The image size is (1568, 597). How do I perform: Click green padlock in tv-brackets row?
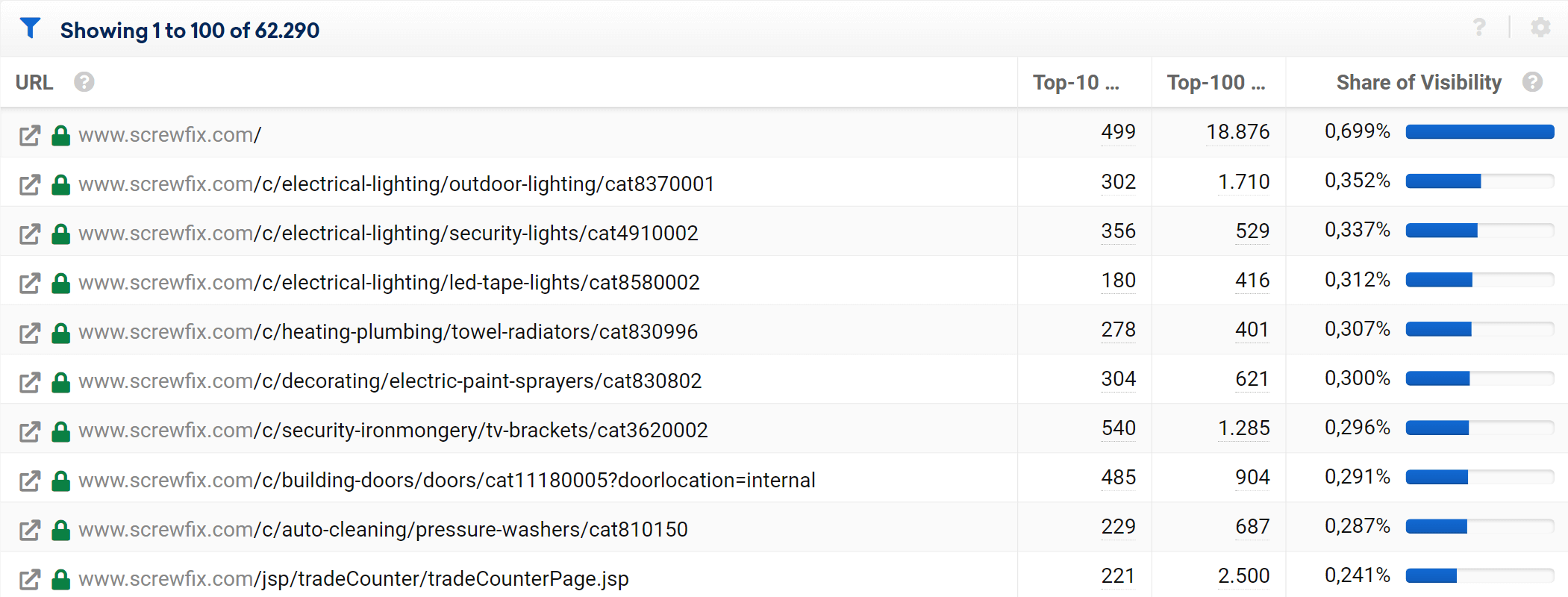coord(60,431)
